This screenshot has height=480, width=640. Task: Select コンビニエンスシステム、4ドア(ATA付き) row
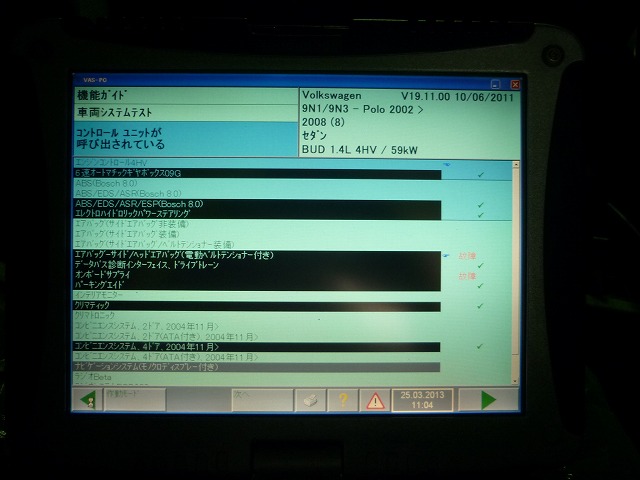(x=257, y=357)
